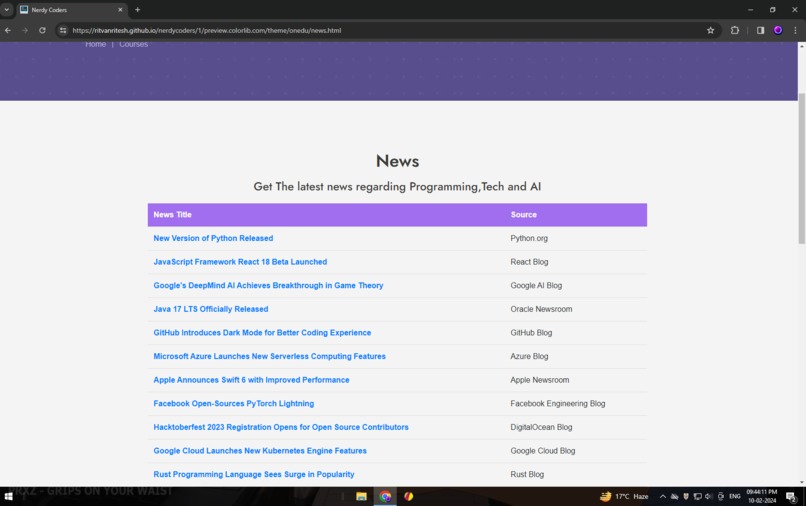The image size is (806, 506).
Task: Select the Azure Blog source cell
Action: tap(529, 356)
